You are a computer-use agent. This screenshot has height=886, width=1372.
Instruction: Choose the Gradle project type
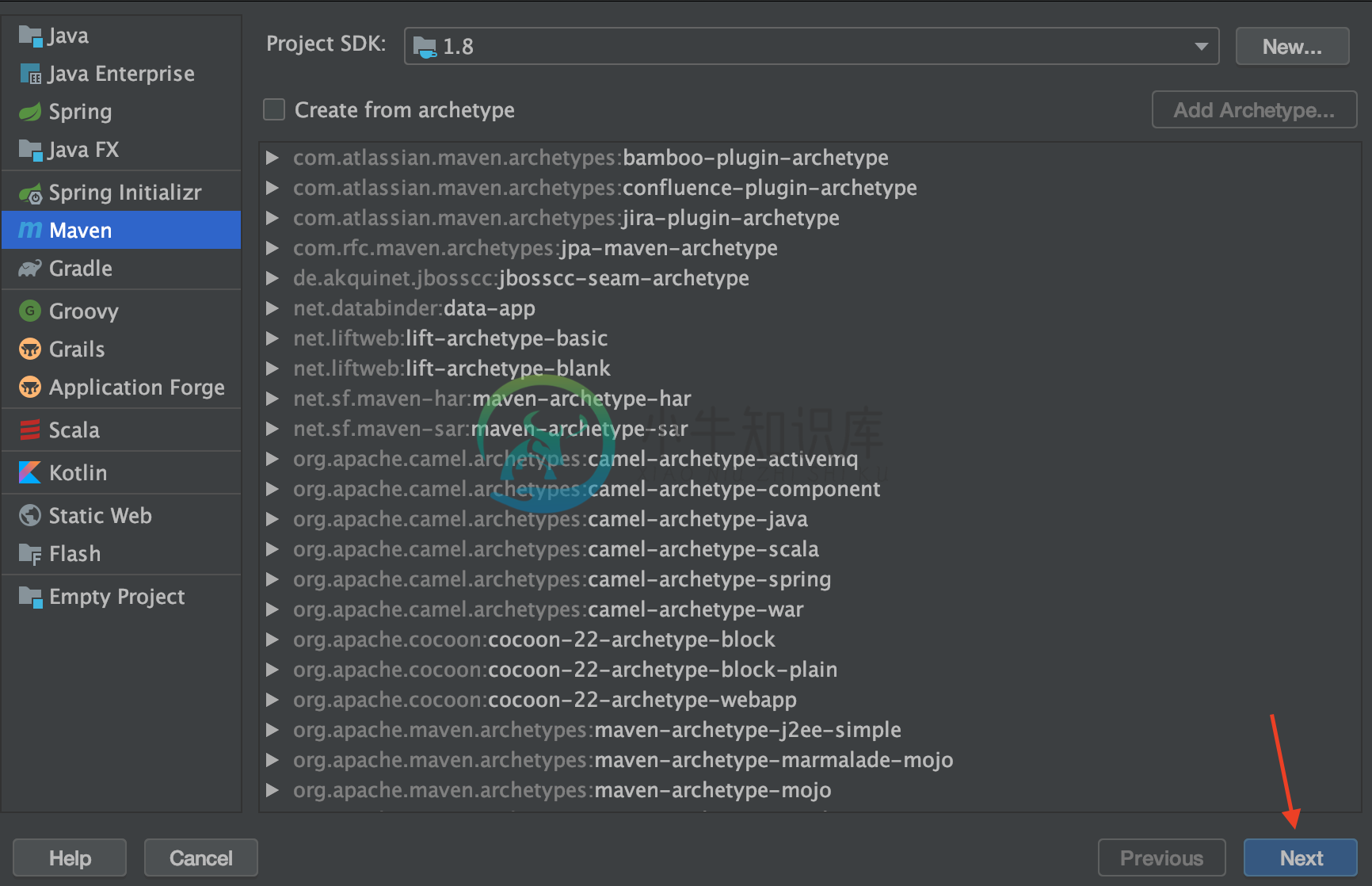click(121, 269)
